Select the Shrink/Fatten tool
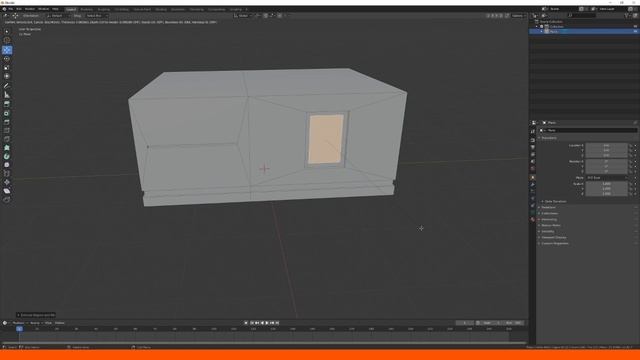The height and width of the screenshot is (360, 640). pyautogui.click(x=7, y=182)
